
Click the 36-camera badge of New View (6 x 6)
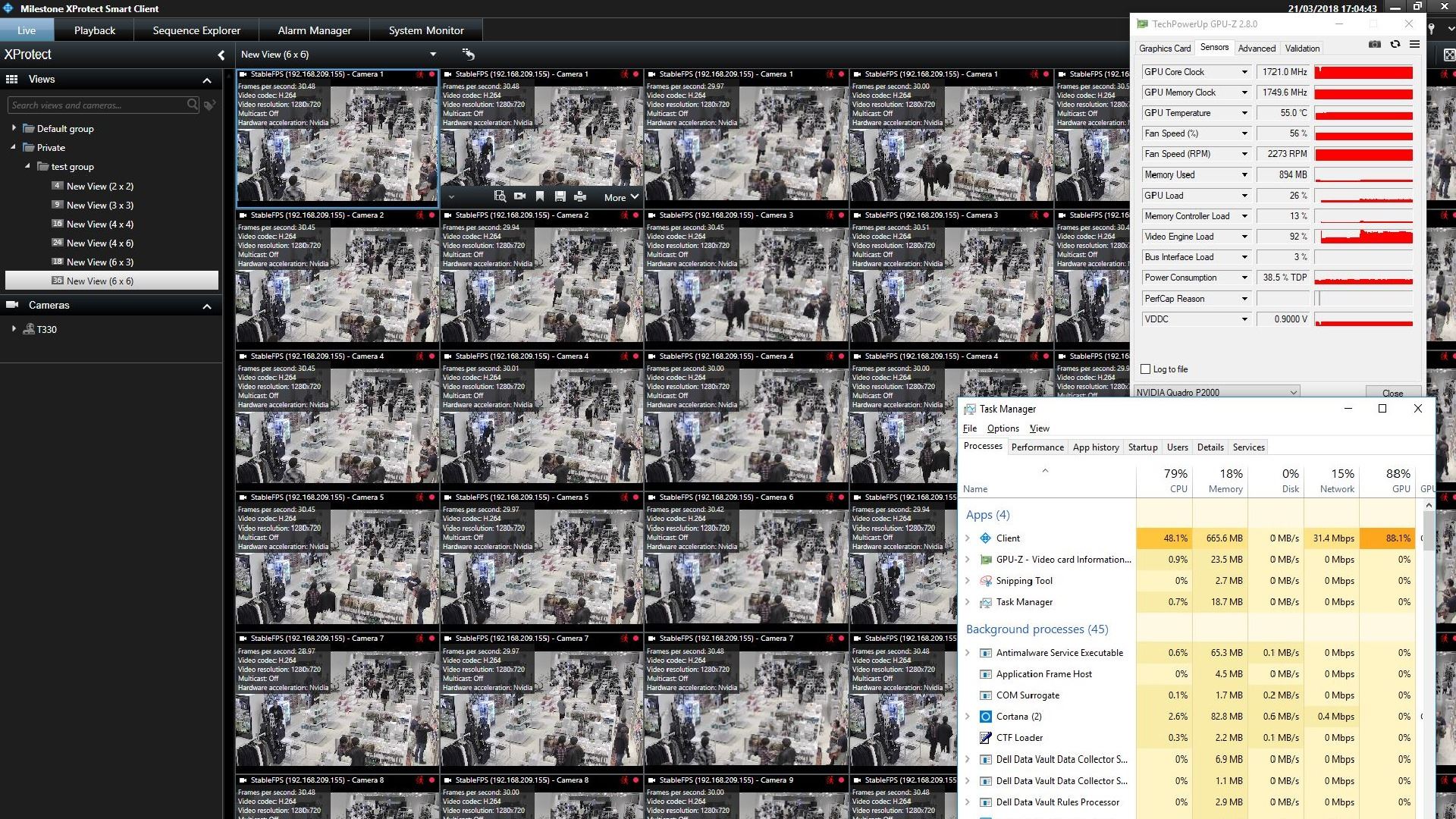[57, 281]
